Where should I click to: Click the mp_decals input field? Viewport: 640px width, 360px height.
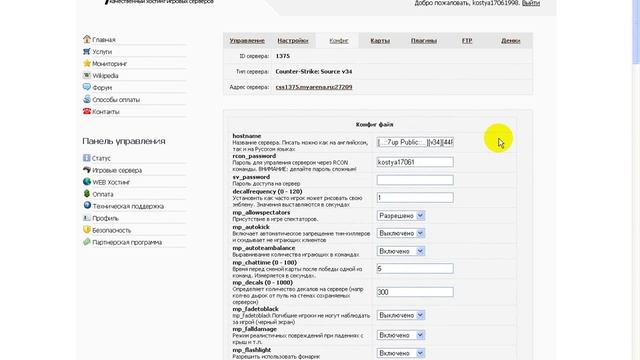(x=415, y=292)
